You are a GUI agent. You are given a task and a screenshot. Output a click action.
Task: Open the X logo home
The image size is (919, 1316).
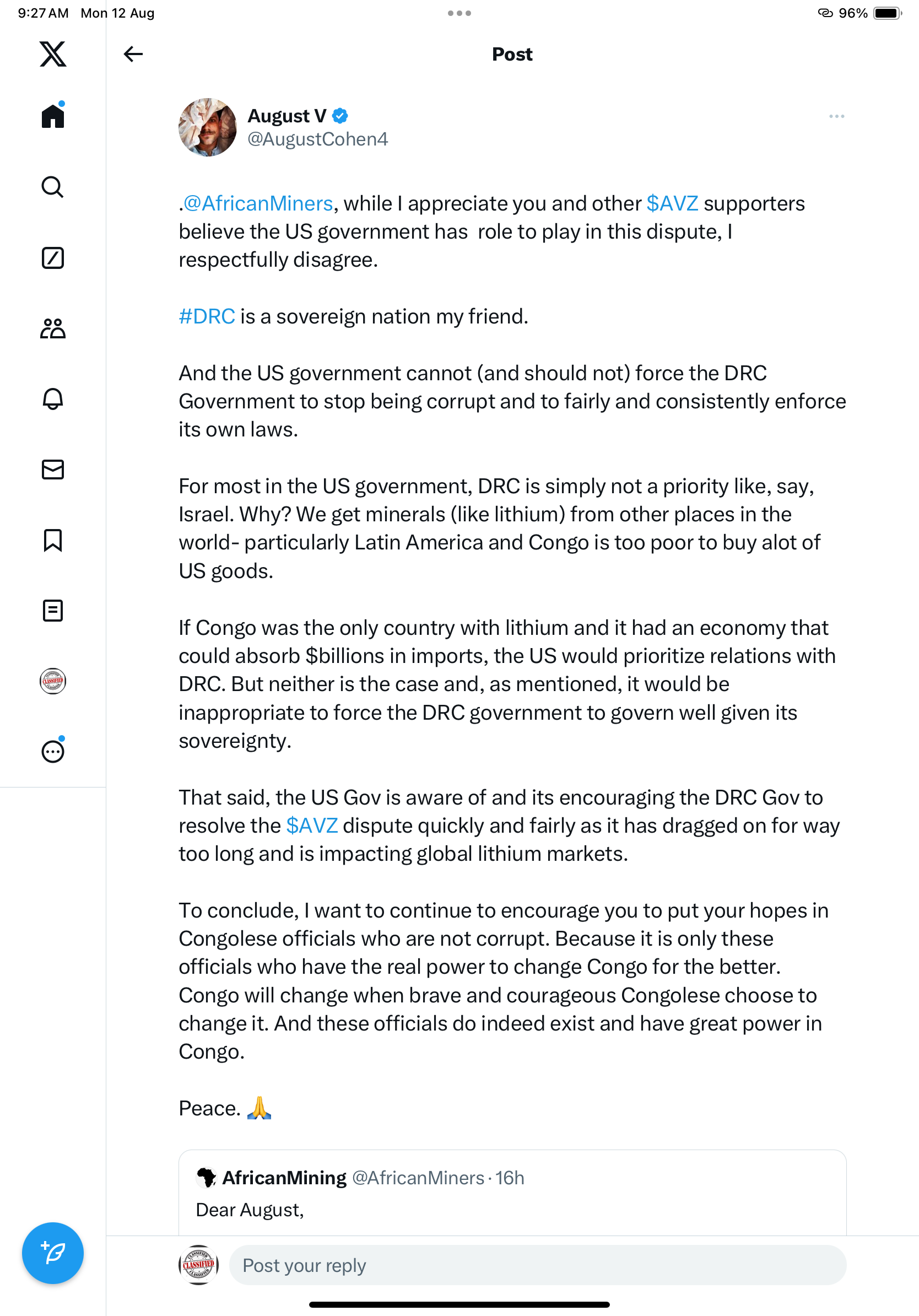(x=53, y=54)
